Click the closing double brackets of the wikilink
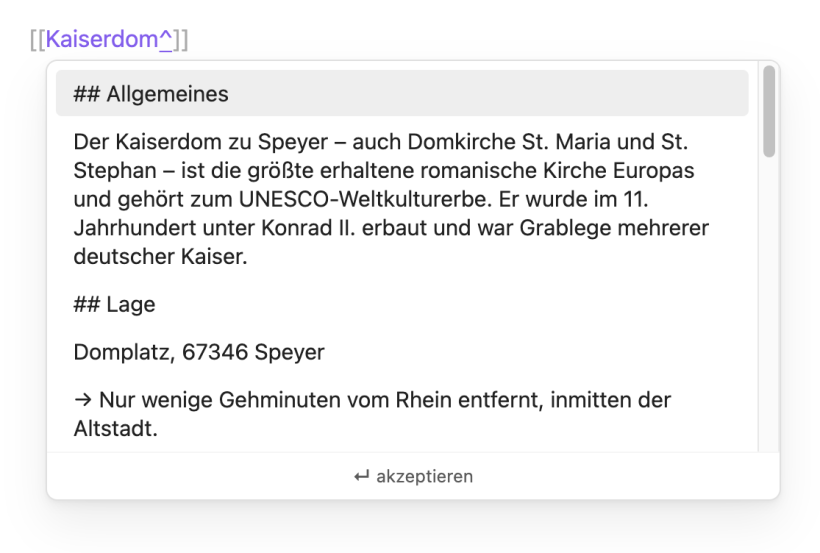 tap(180, 40)
